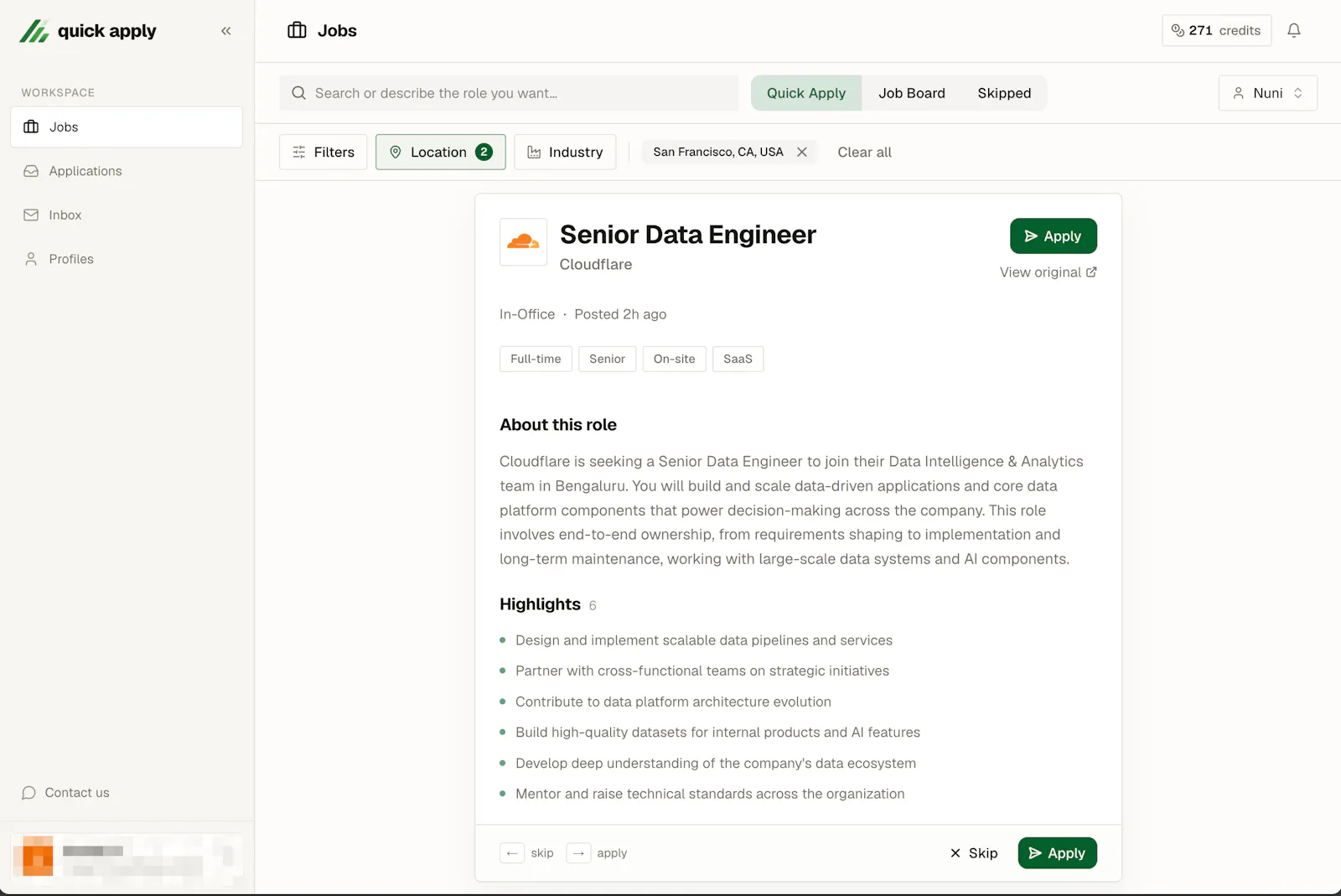The height and width of the screenshot is (896, 1341).
Task: Open notifications bell icon
Action: coord(1294,31)
